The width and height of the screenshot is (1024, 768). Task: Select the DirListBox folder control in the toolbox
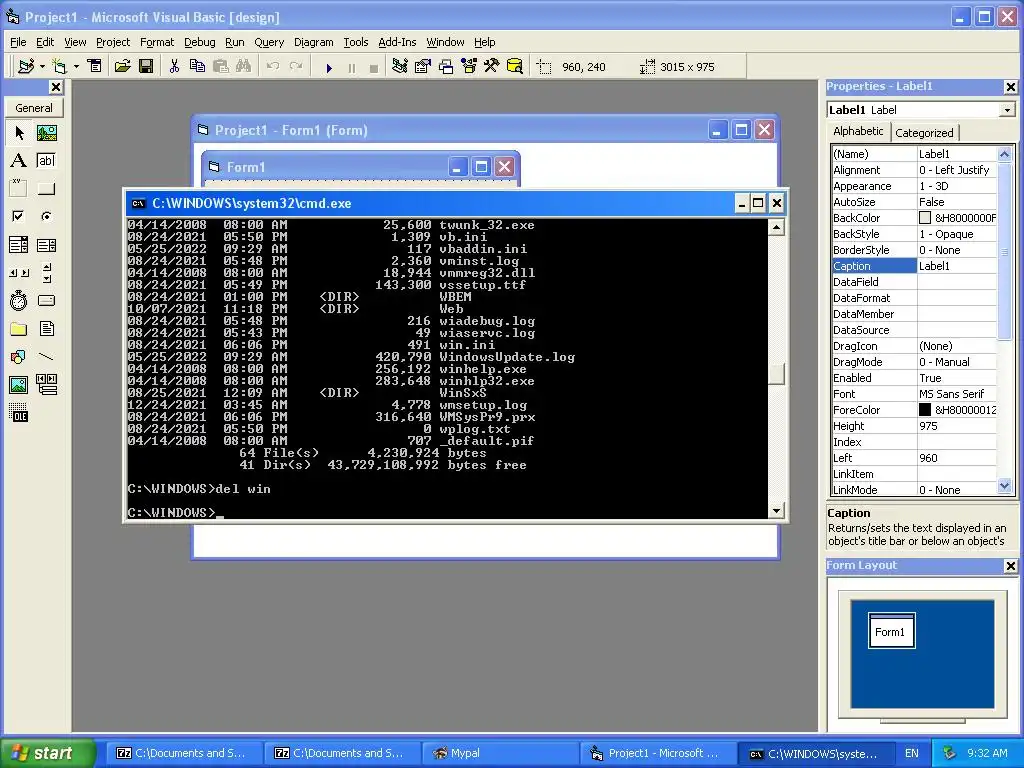(19, 328)
